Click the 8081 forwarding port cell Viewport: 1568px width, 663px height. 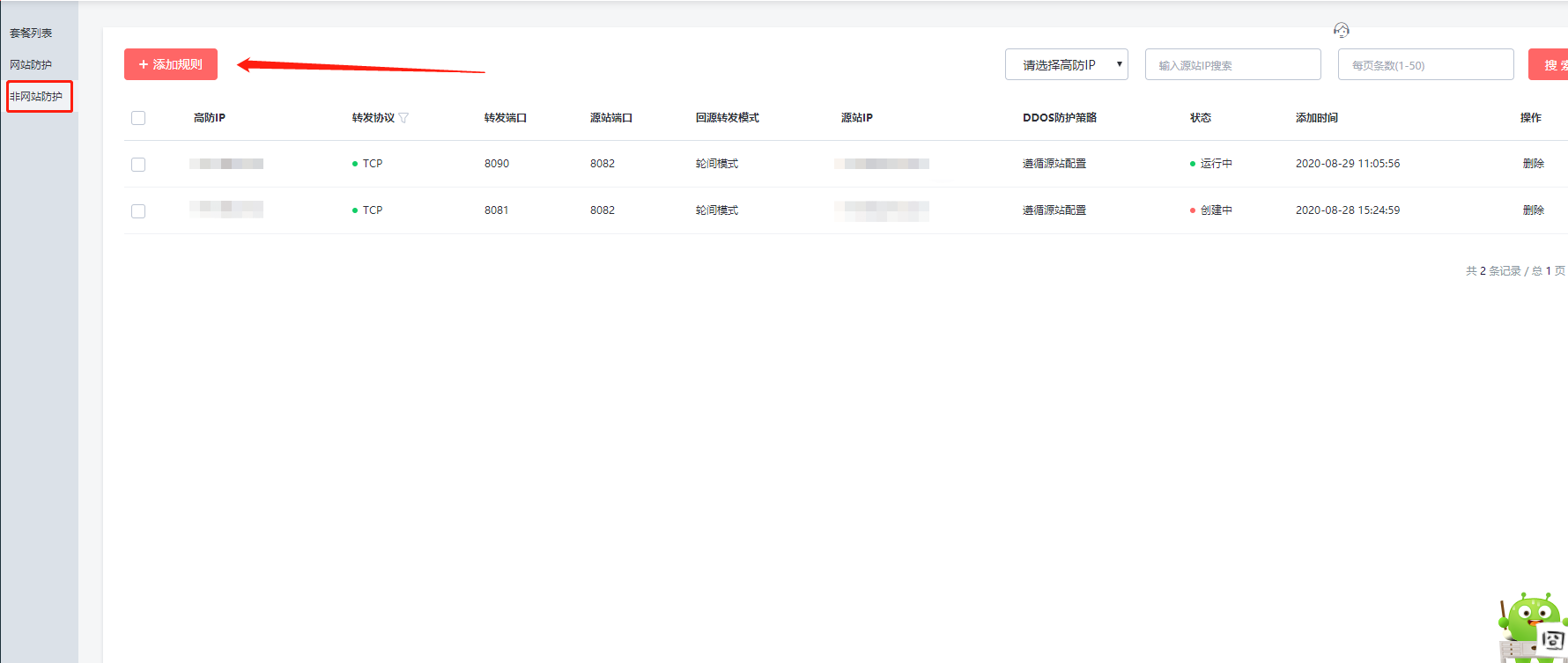pos(497,210)
